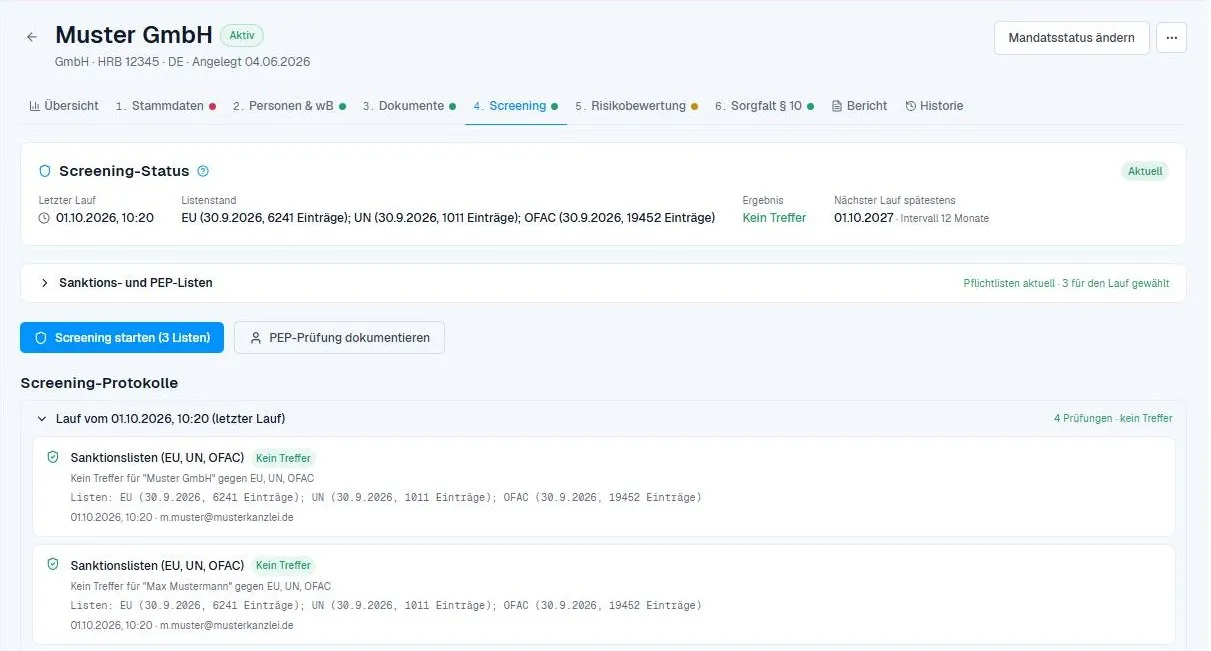This screenshot has width=1211, height=651.
Task: Click the shield check icon of Muster GmbH result
Action: [53, 457]
